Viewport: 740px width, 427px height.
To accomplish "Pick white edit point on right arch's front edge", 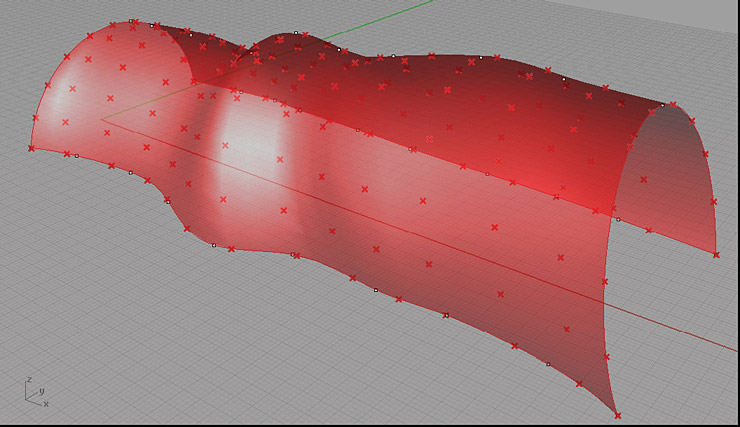I will [618, 219].
